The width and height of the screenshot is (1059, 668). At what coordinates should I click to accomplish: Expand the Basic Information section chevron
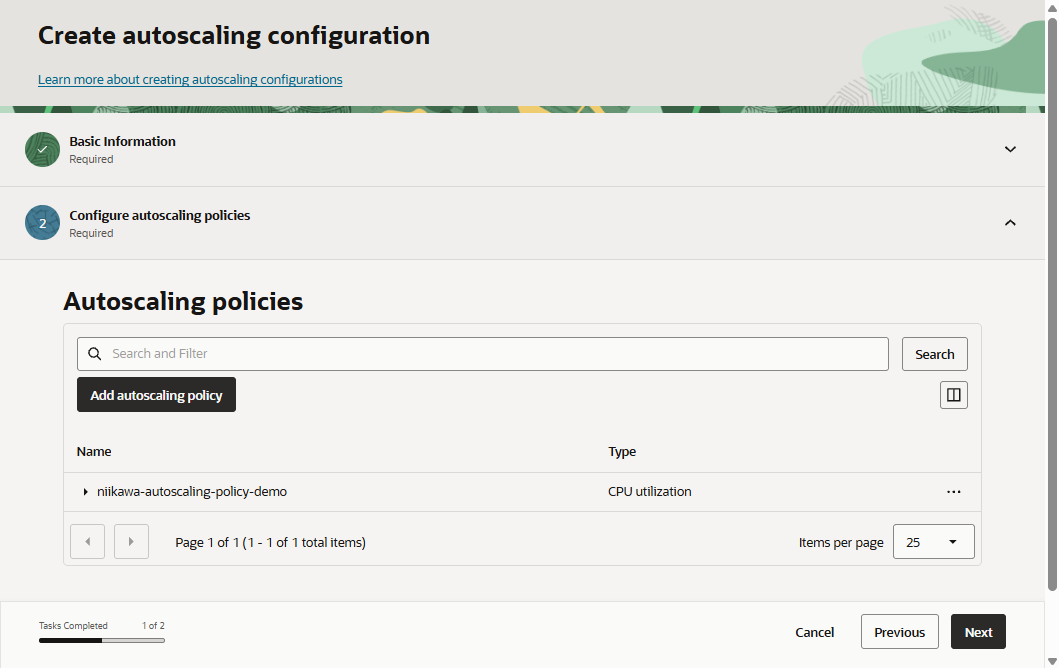click(x=1010, y=149)
